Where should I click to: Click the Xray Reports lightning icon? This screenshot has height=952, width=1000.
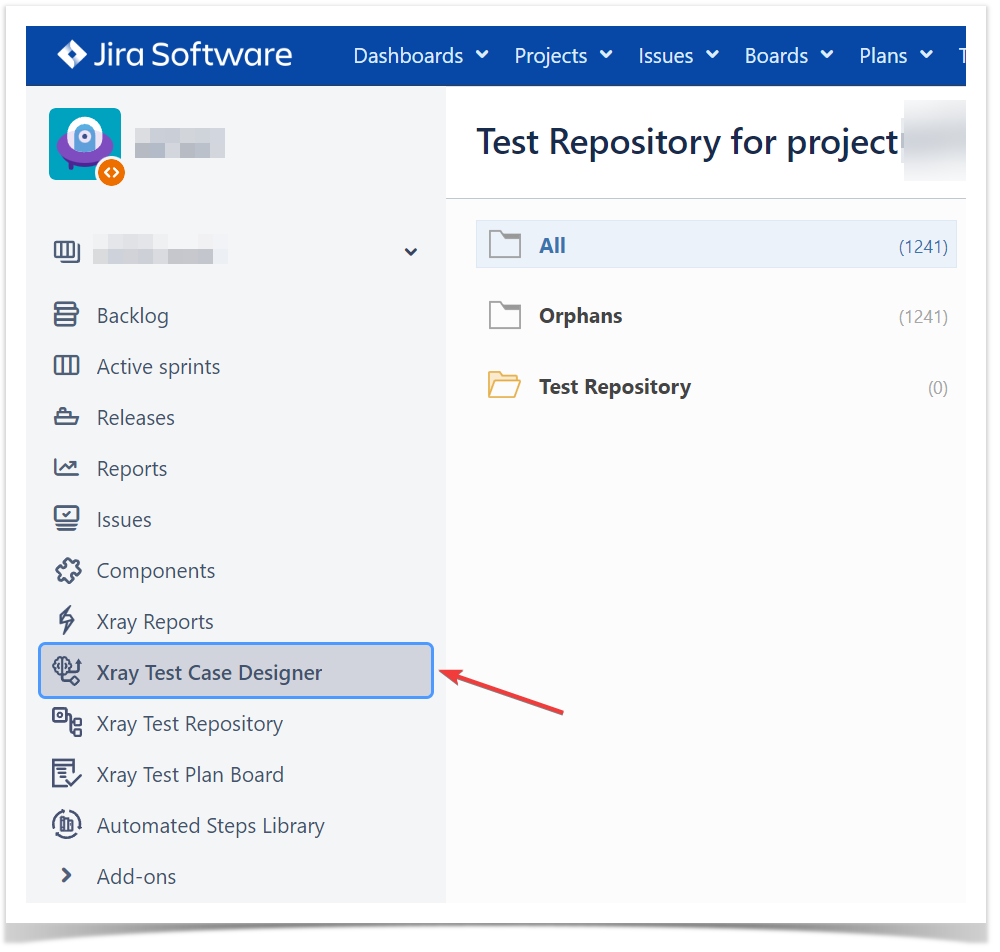(66, 620)
